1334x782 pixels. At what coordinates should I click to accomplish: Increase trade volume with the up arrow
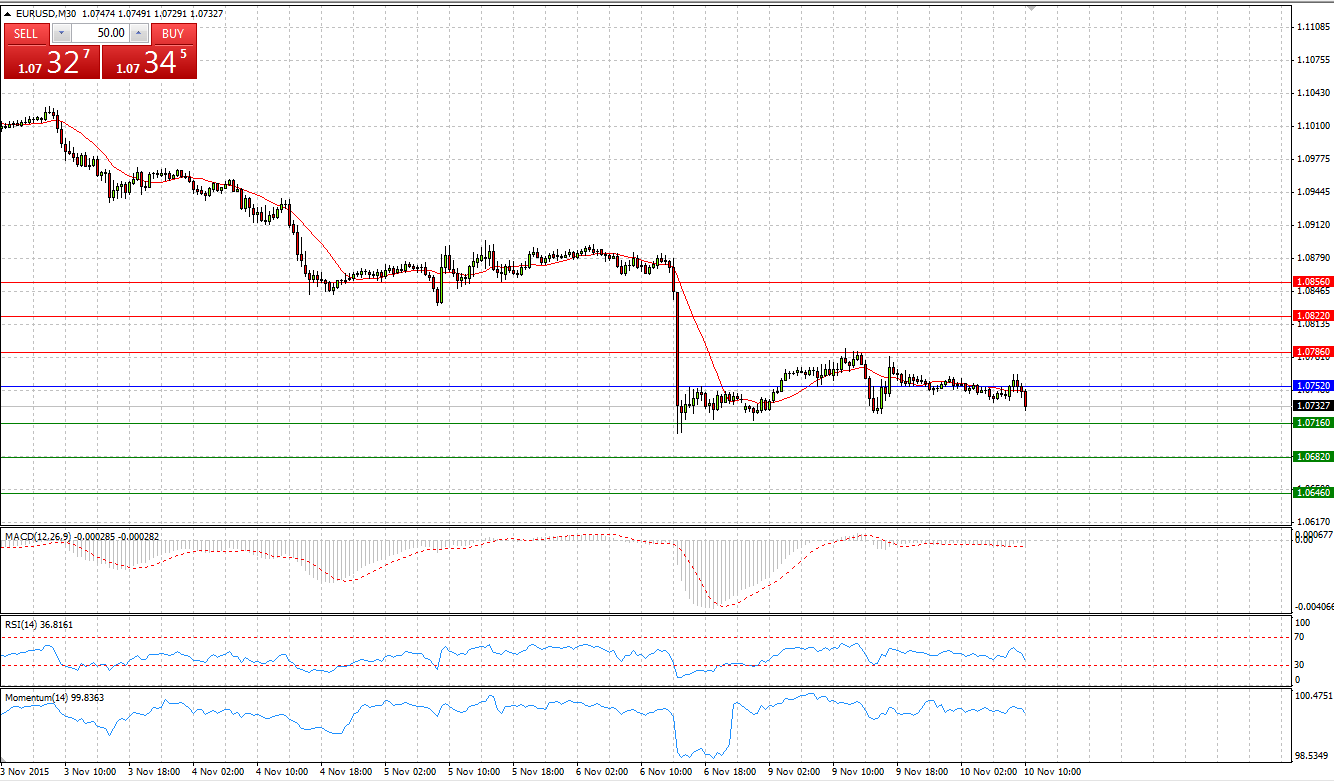(138, 33)
